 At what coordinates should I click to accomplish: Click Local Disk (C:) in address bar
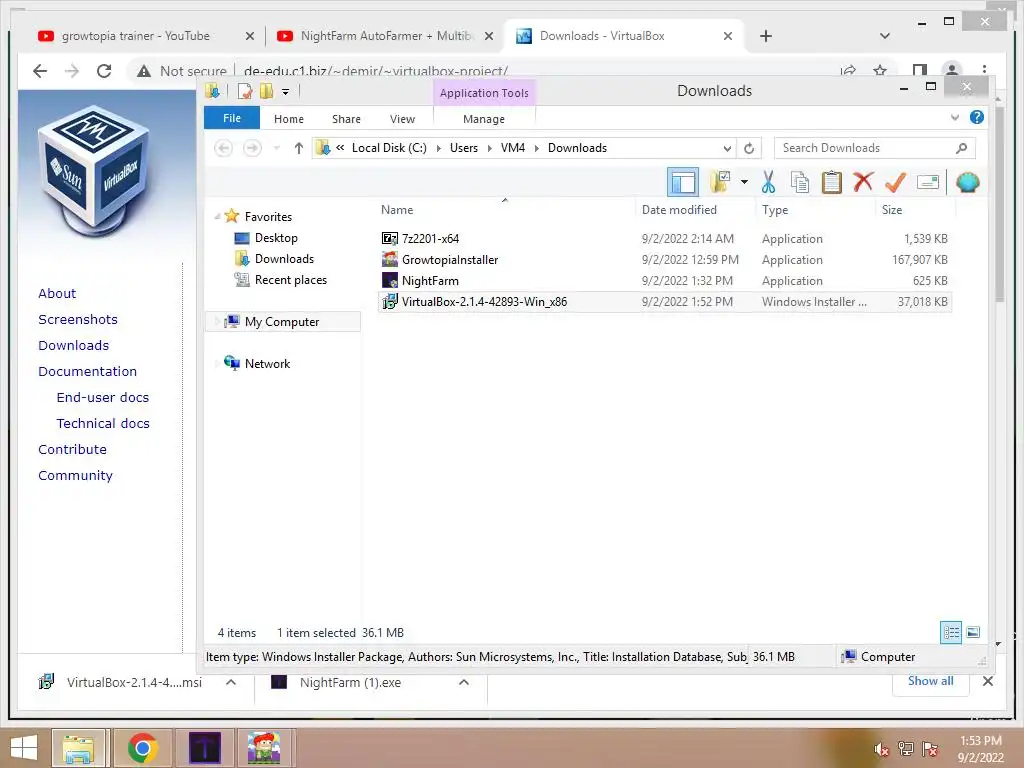[x=389, y=148]
